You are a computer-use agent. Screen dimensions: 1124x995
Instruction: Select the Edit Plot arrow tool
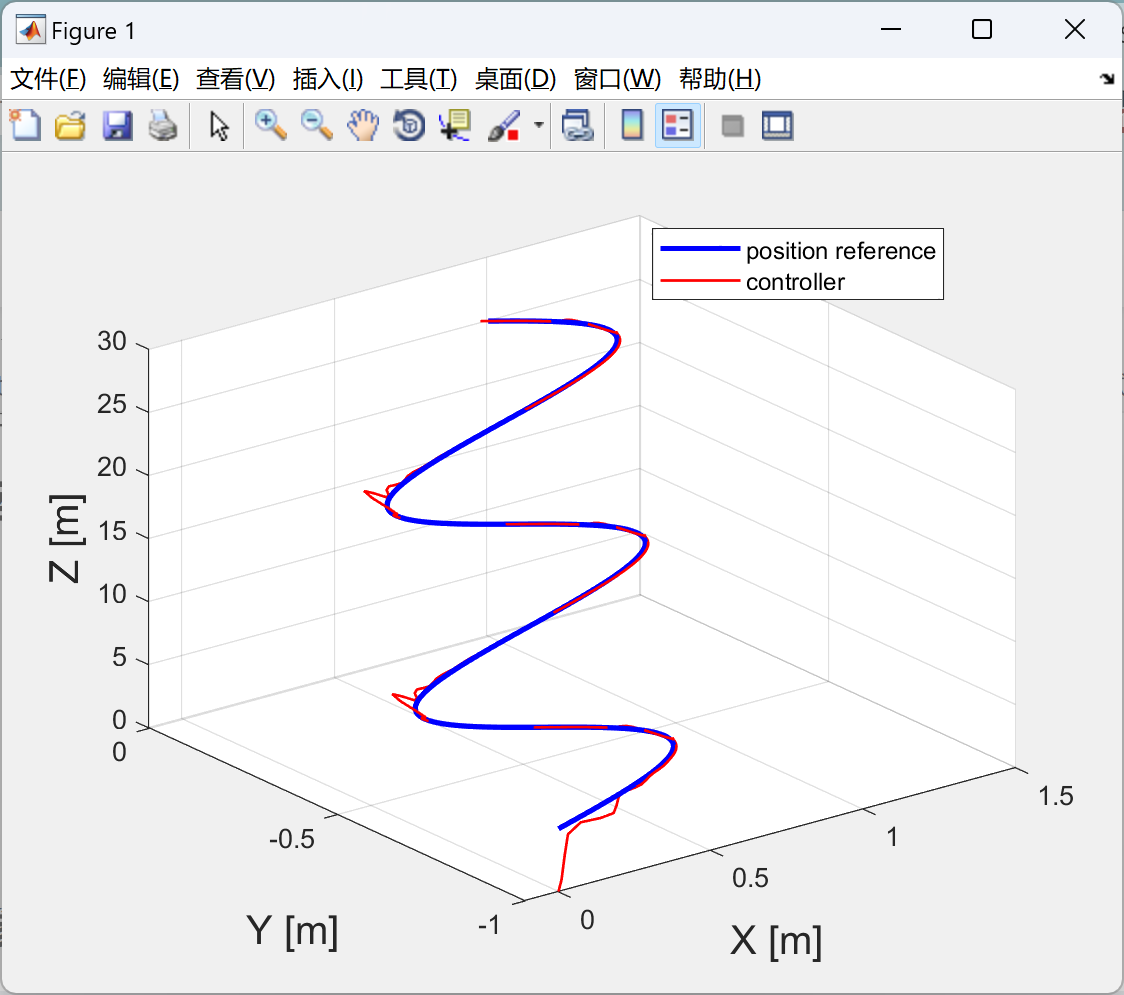pyautogui.click(x=219, y=125)
